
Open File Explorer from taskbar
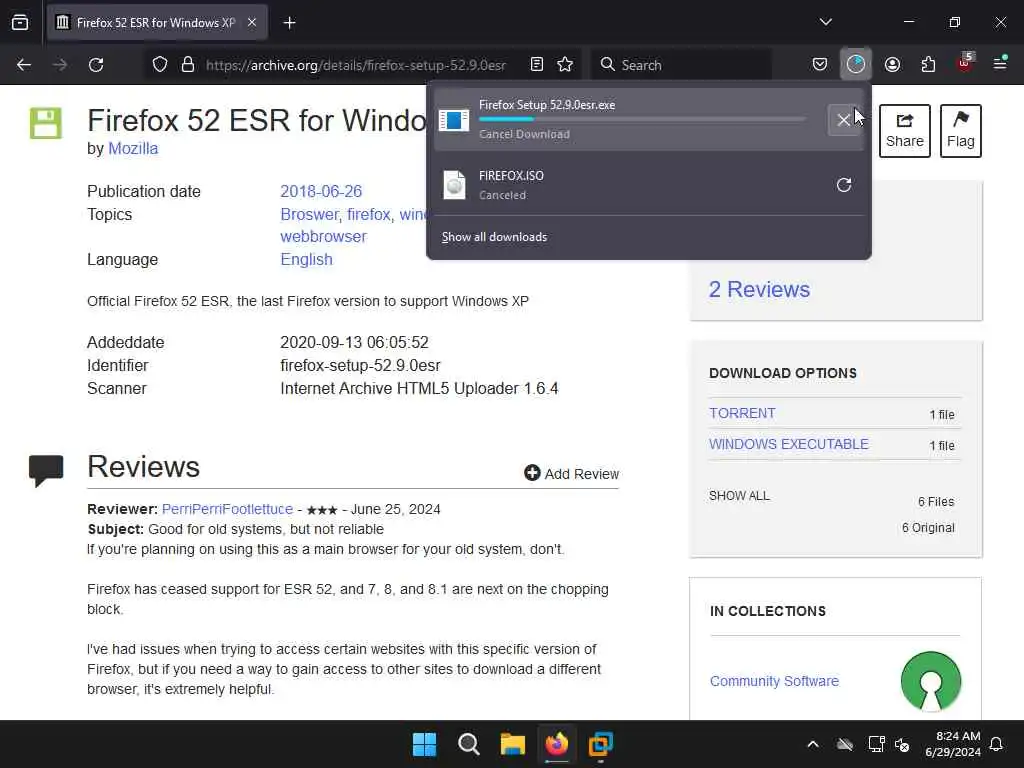(513, 744)
